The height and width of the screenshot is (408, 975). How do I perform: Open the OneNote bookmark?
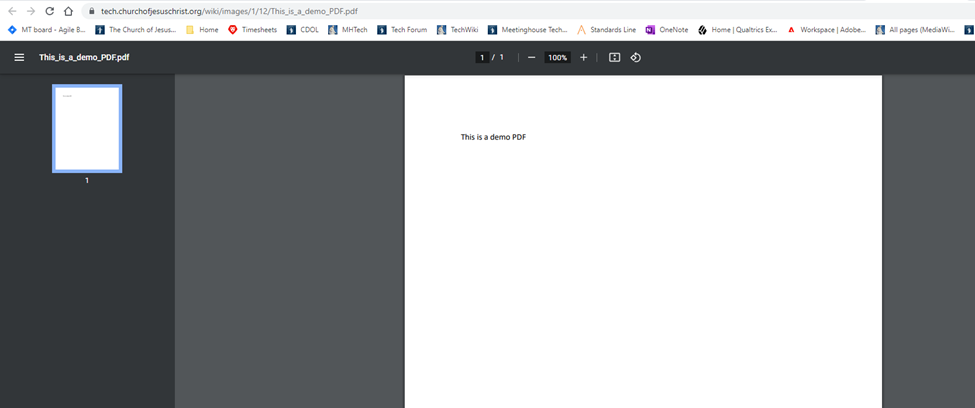666,30
